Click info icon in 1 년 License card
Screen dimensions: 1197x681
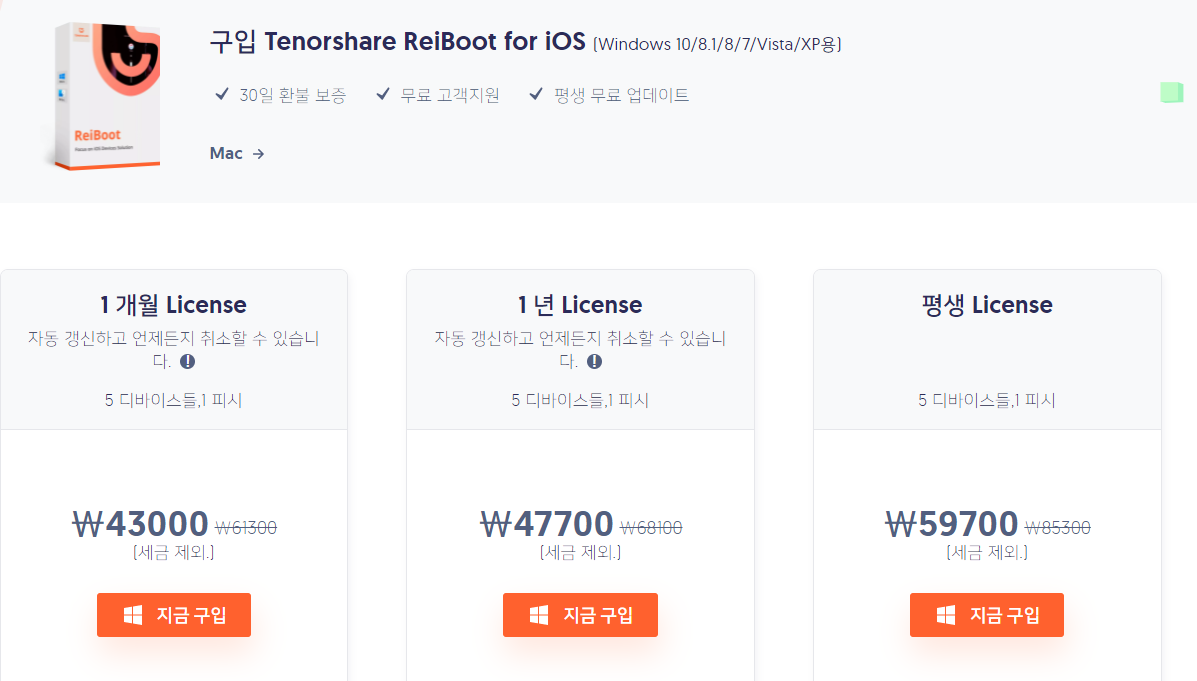click(595, 361)
